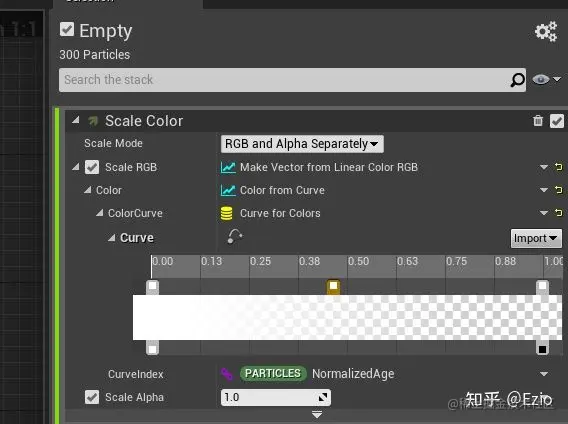
Task: Collapse the ColorCurve row
Action: point(100,213)
